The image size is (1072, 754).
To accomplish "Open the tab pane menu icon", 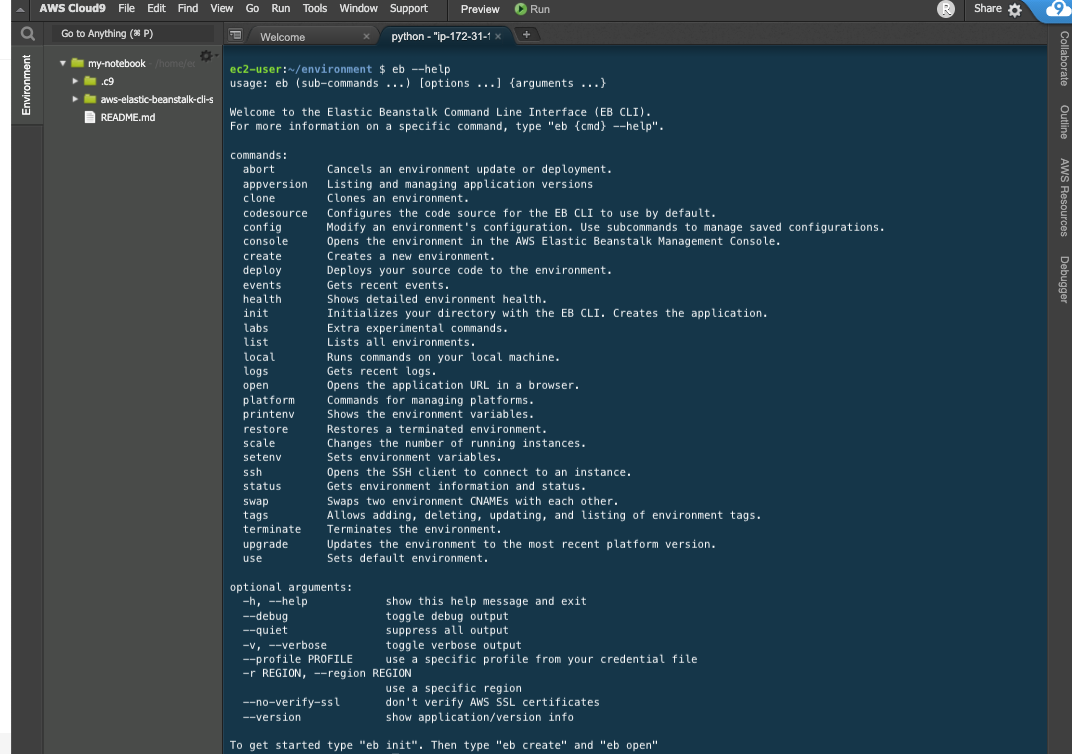I will 235,35.
